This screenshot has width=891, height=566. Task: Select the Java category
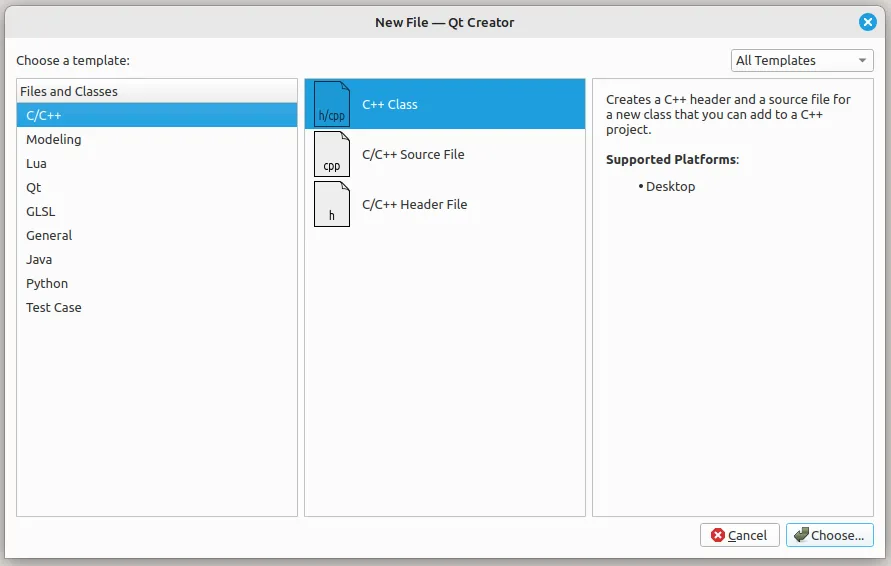(x=157, y=259)
